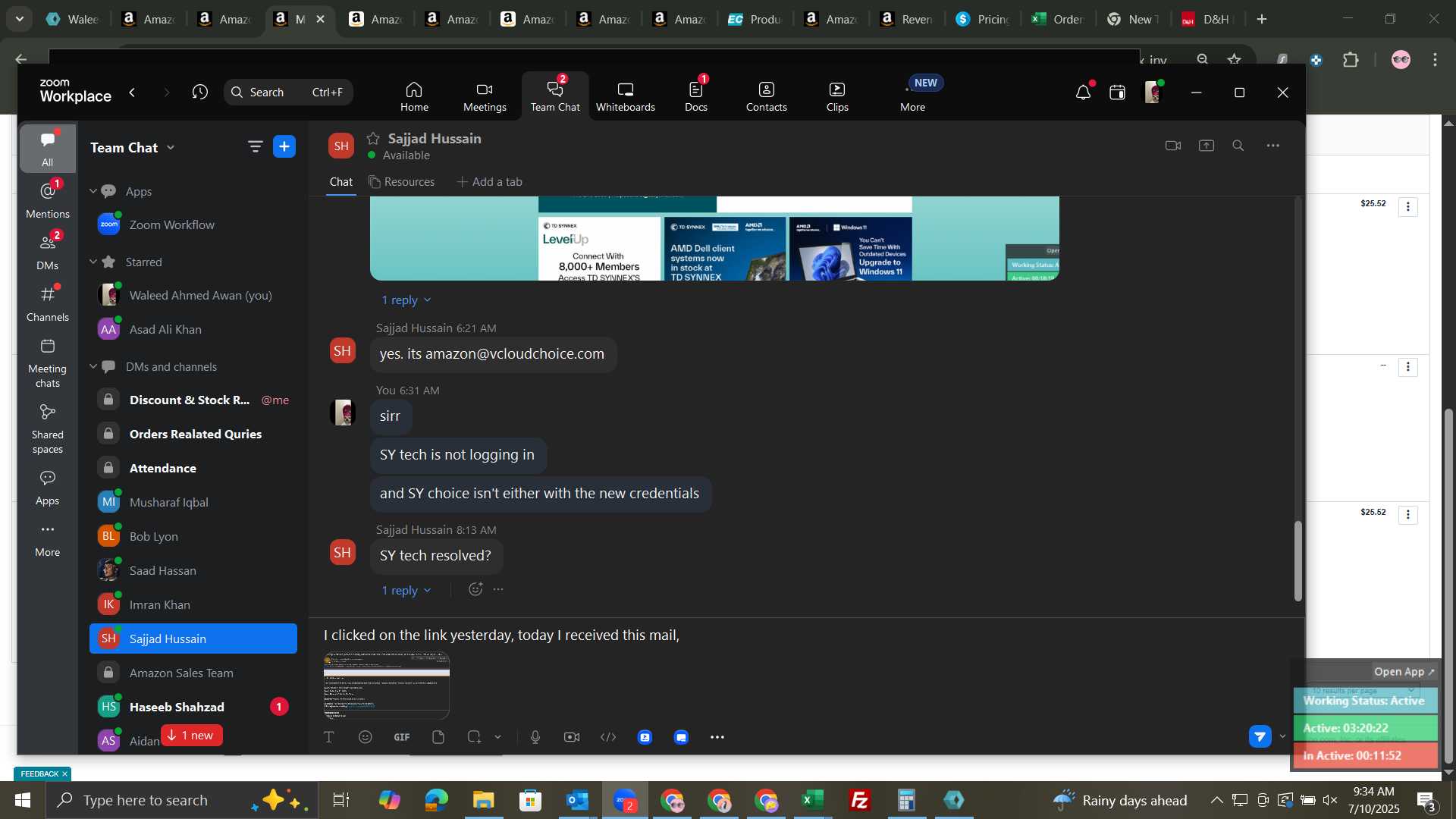Filter the Team Chat list

[255, 146]
